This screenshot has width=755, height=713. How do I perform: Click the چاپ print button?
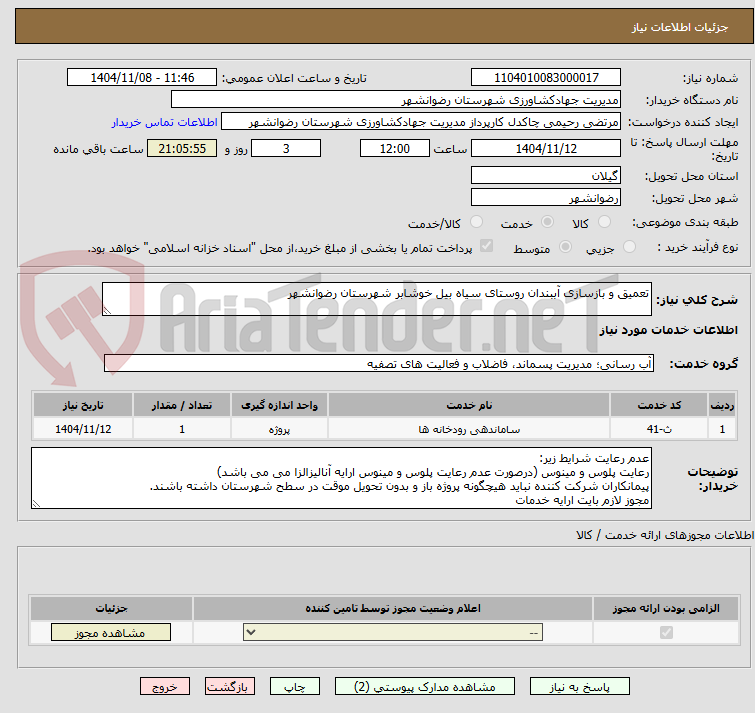click(x=295, y=687)
